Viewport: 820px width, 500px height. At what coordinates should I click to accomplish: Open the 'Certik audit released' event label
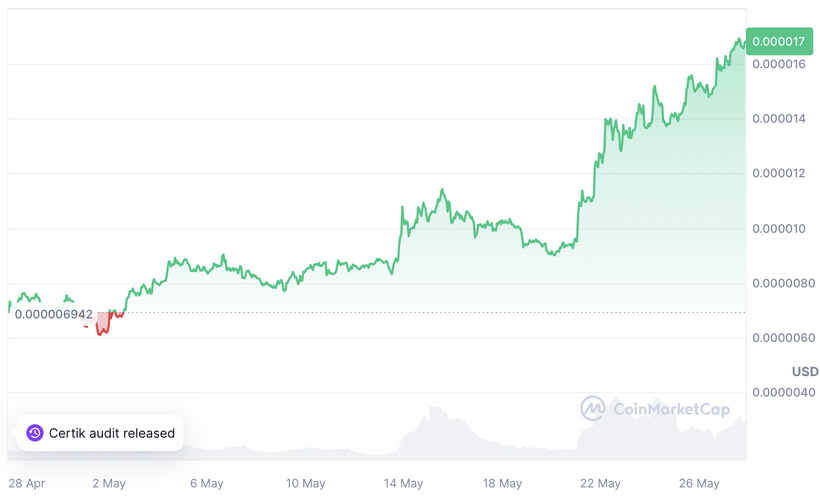[112, 433]
